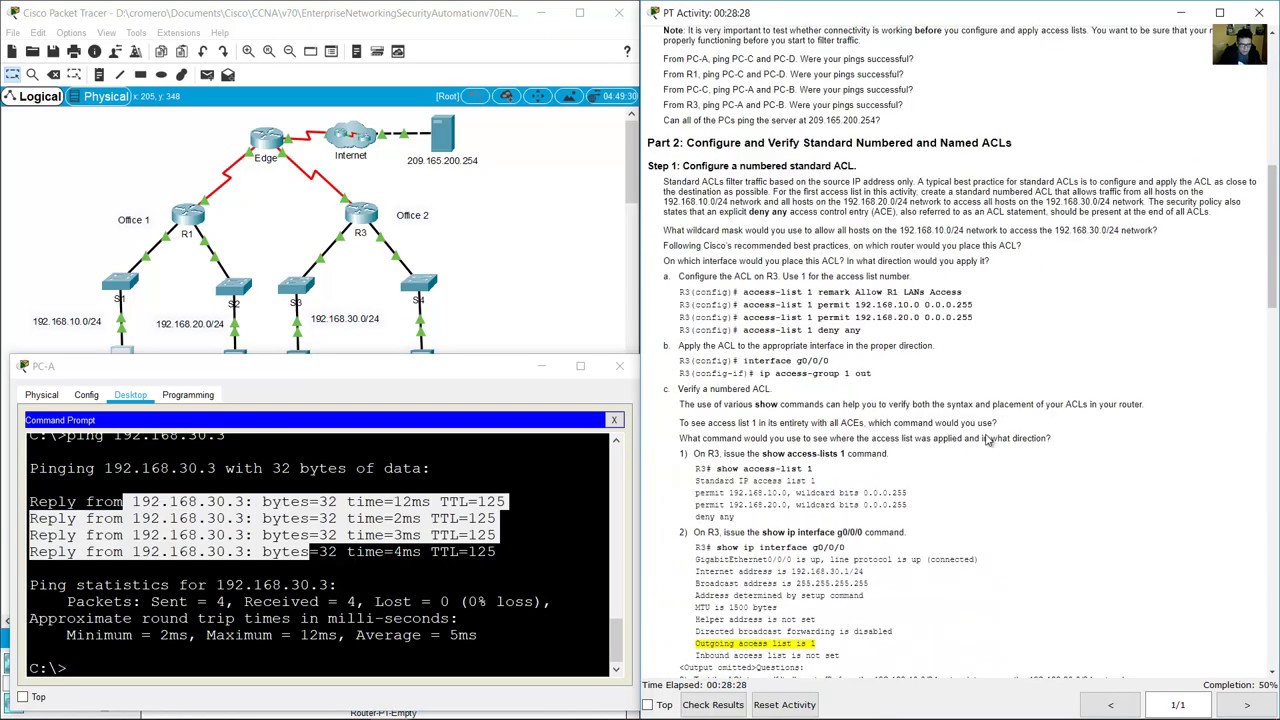The image size is (1280, 720).
Task: Open the File menu
Action: tap(13, 33)
